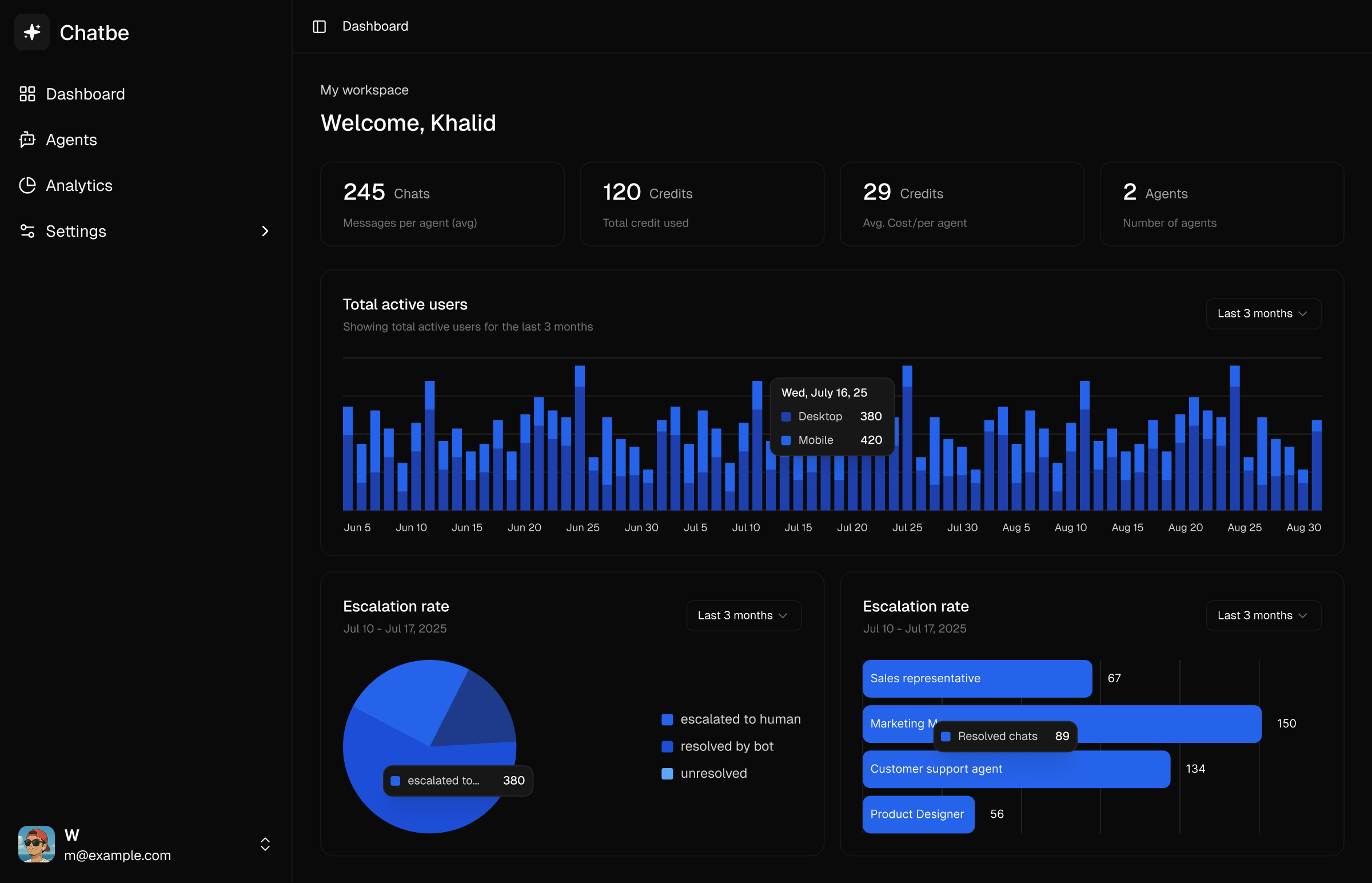Image resolution: width=1372 pixels, height=883 pixels.
Task: Click the 'Aug 30' axis label
Action: 1303,527
